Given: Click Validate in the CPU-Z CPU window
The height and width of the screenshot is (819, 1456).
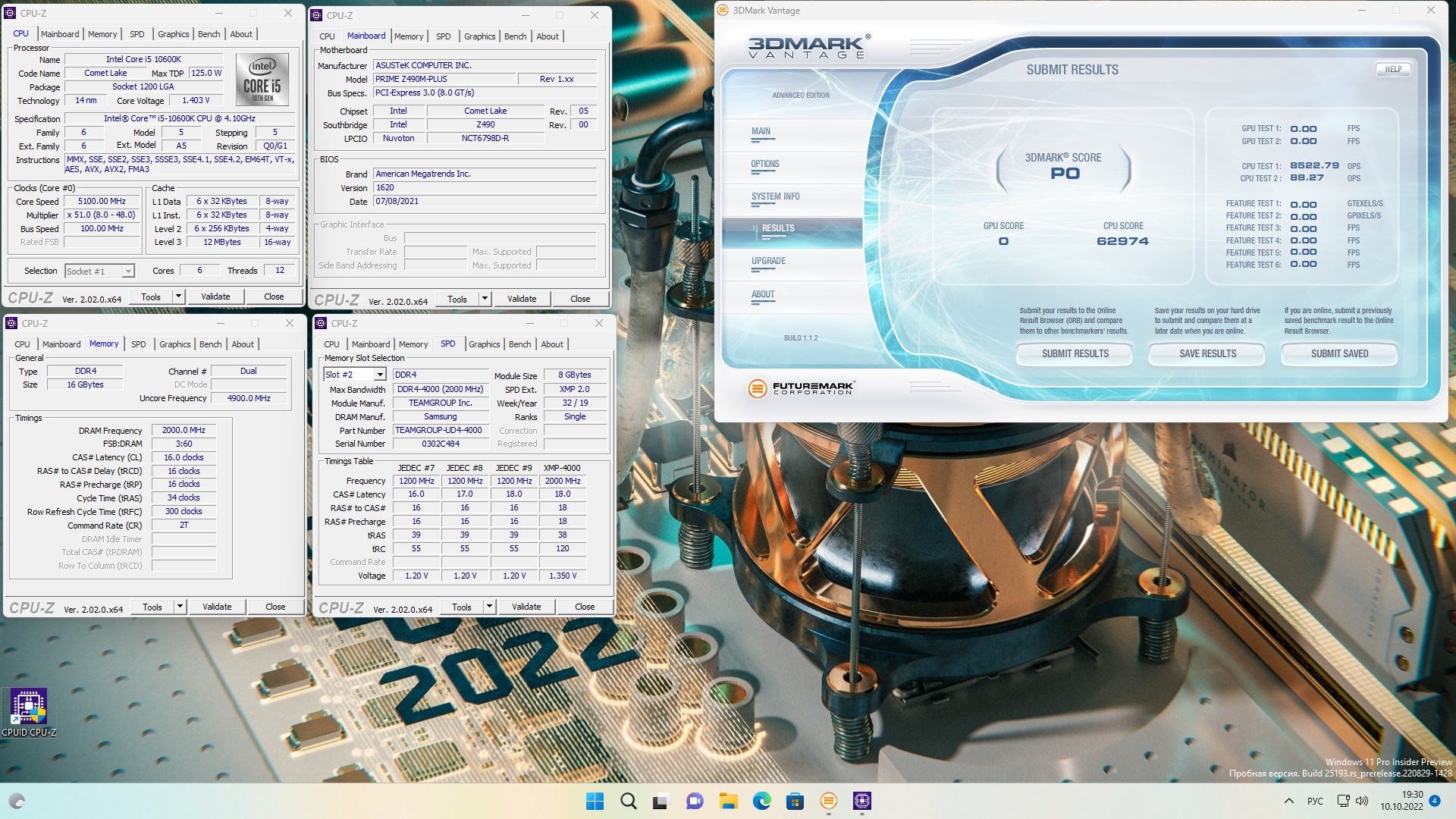Looking at the screenshot, I should click(x=215, y=297).
